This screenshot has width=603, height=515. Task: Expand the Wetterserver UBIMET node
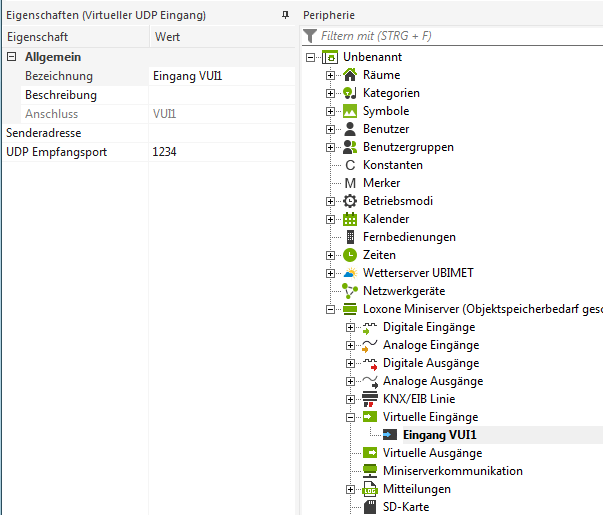(330, 273)
